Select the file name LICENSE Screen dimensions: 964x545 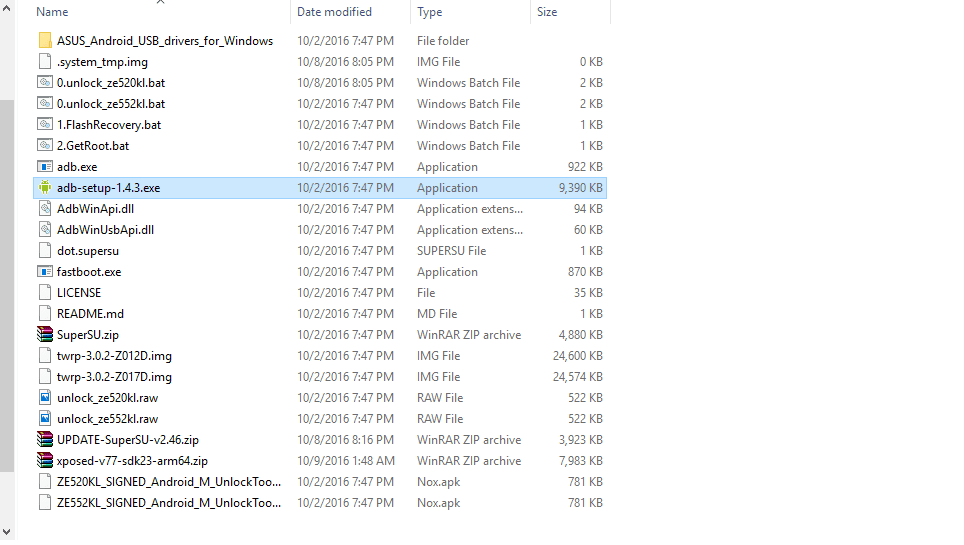(x=79, y=292)
